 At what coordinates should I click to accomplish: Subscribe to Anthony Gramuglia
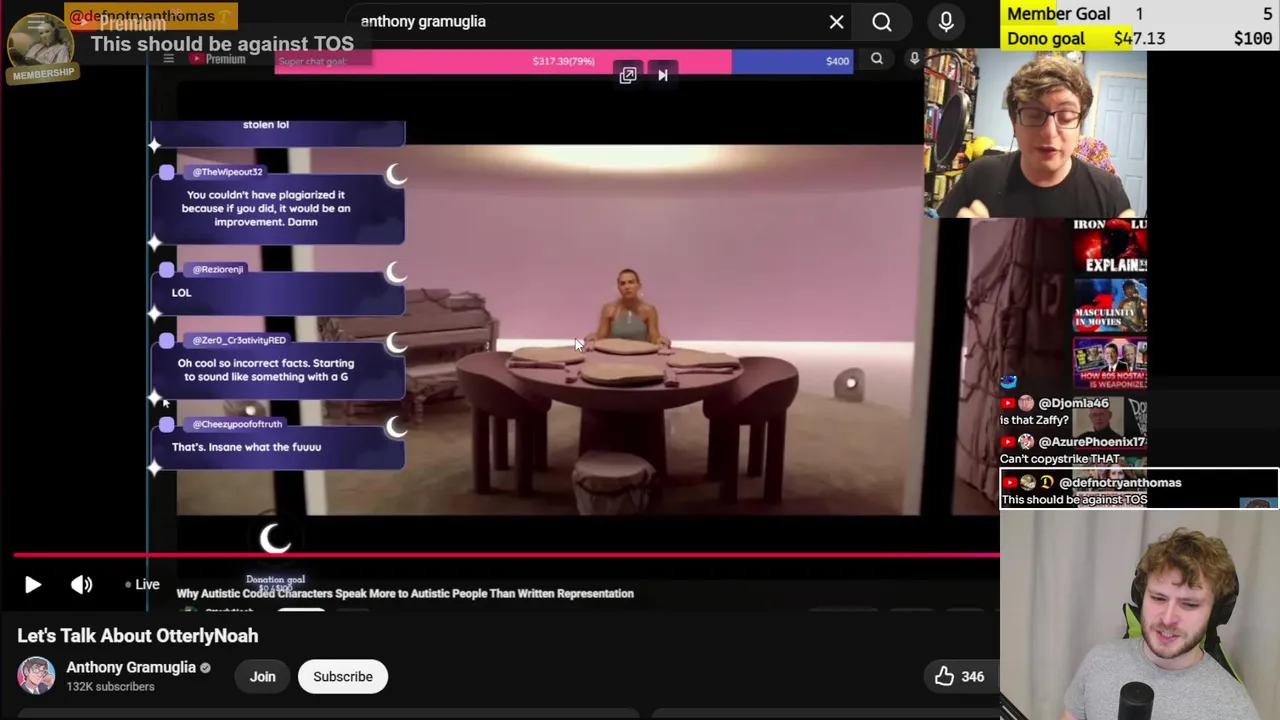click(x=343, y=677)
